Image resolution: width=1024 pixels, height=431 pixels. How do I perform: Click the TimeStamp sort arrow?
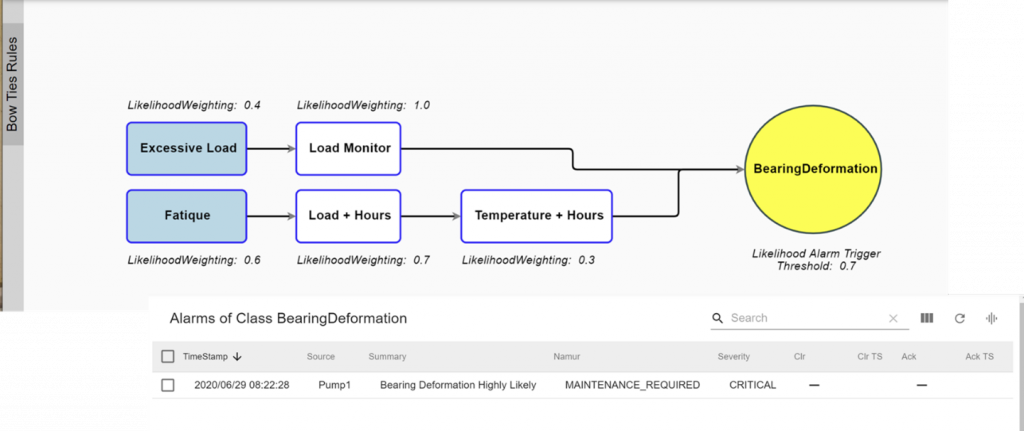(x=237, y=357)
